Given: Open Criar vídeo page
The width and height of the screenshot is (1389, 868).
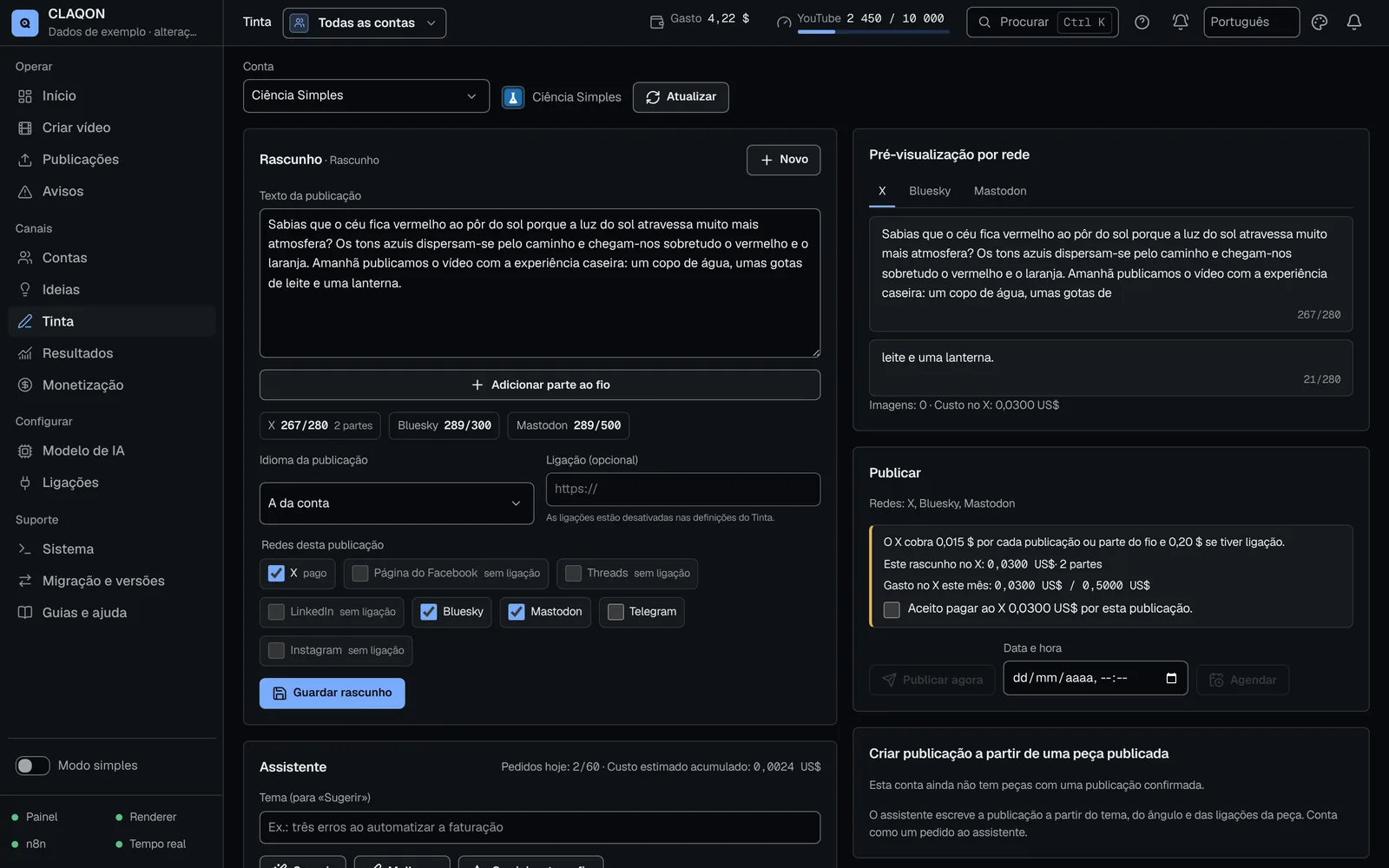Looking at the screenshot, I should point(111,128).
